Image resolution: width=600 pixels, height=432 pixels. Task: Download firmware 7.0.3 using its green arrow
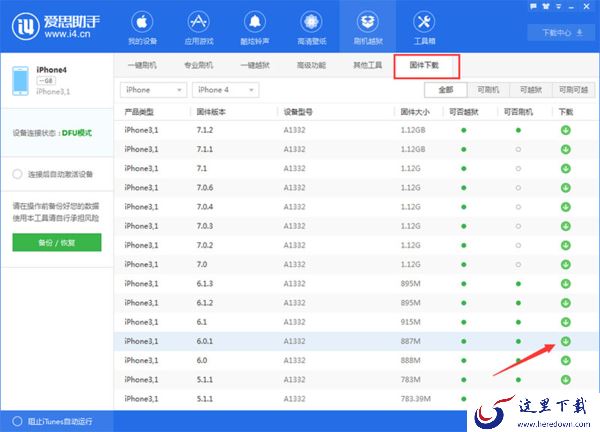pos(566,226)
